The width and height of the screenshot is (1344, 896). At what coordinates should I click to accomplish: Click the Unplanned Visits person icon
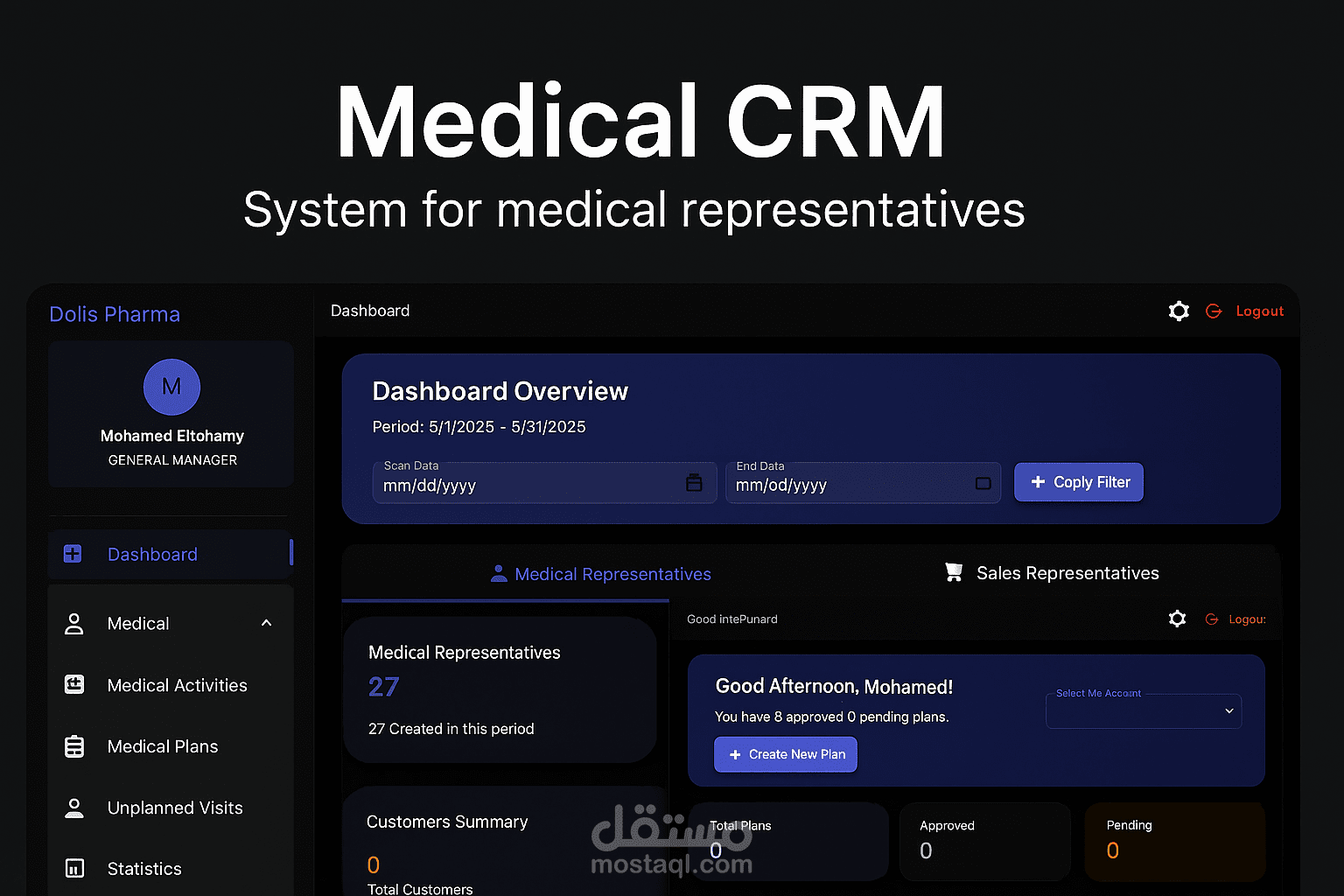[x=74, y=808]
